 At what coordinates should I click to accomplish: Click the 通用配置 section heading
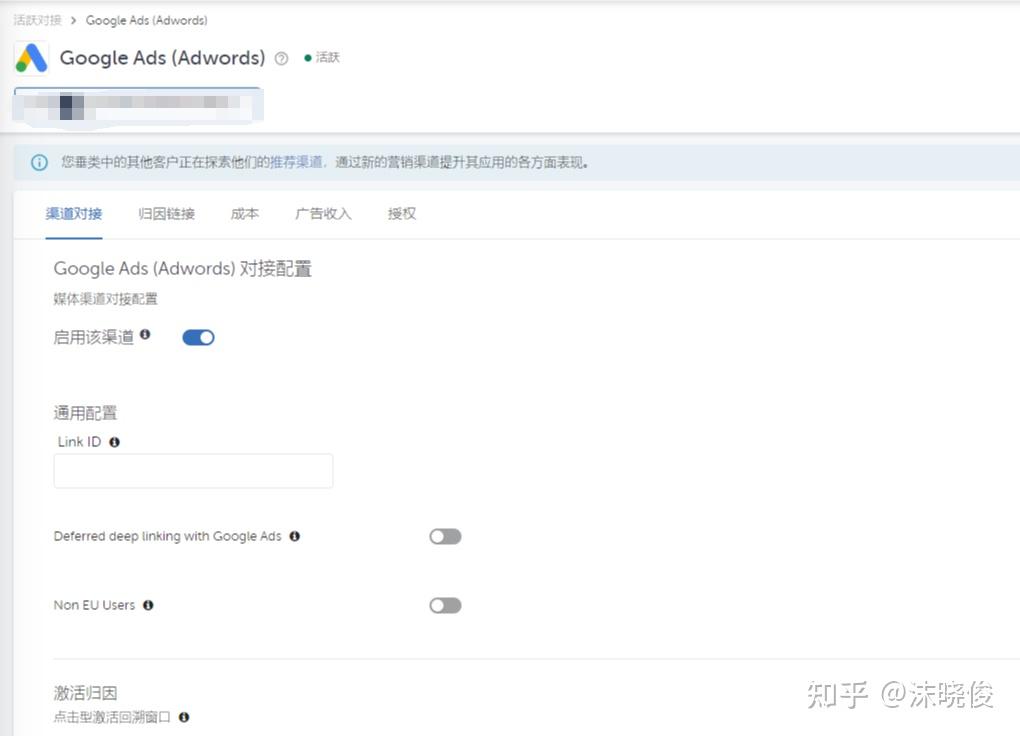pyautogui.click(x=85, y=413)
